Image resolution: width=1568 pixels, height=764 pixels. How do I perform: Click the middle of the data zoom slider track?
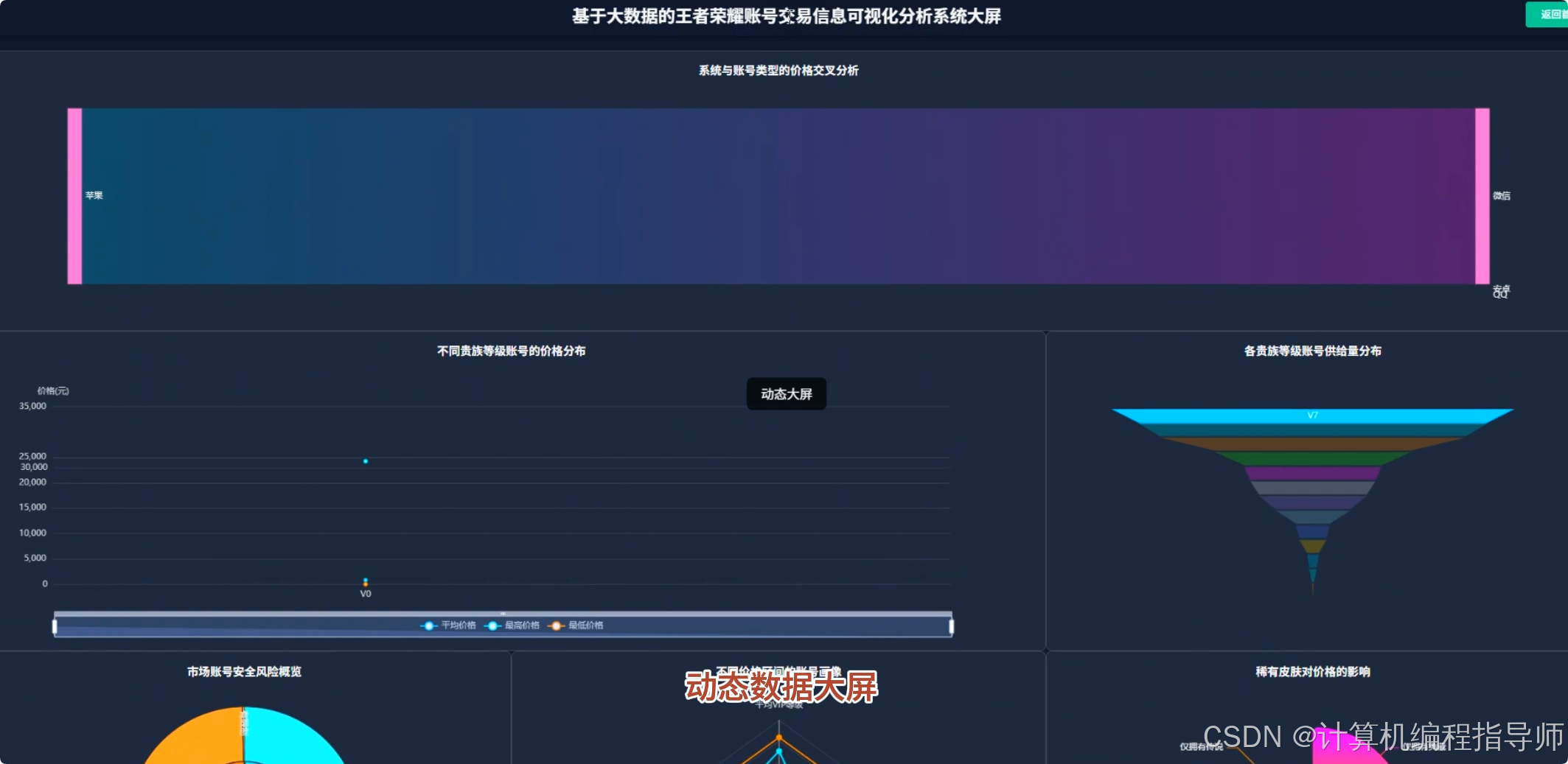(501, 625)
